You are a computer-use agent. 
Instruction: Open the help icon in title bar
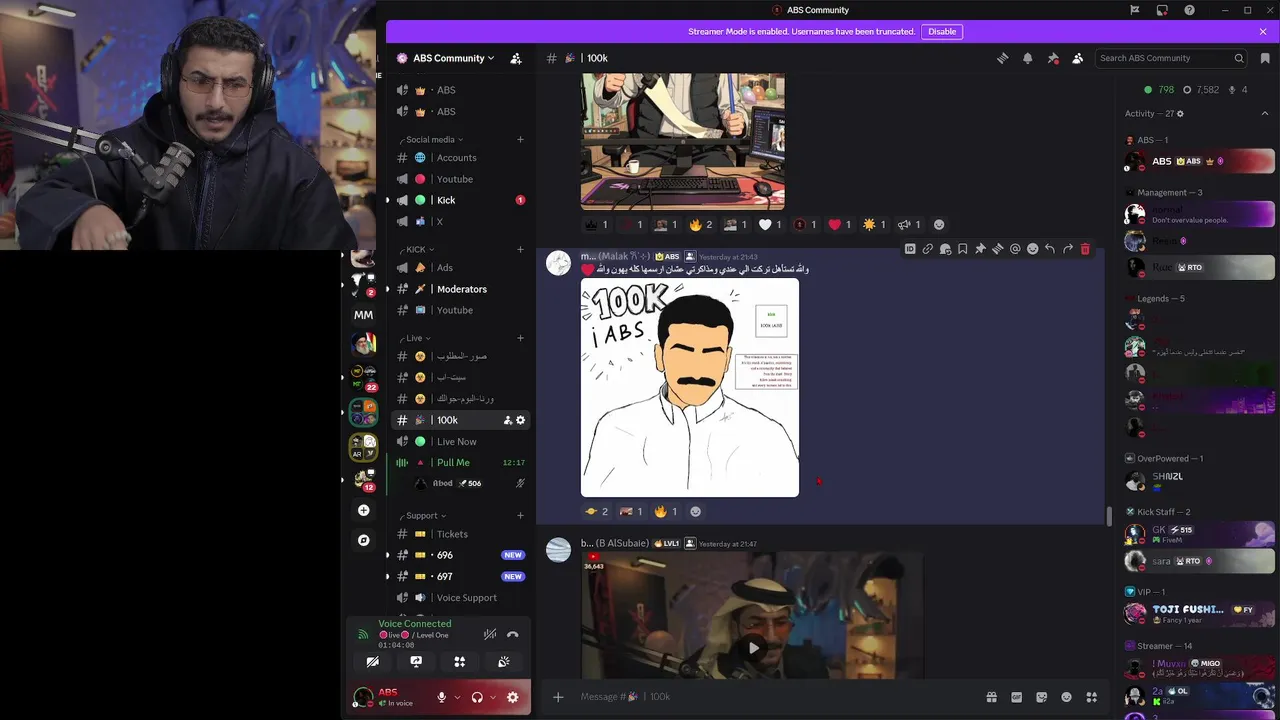pyautogui.click(x=1189, y=10)
